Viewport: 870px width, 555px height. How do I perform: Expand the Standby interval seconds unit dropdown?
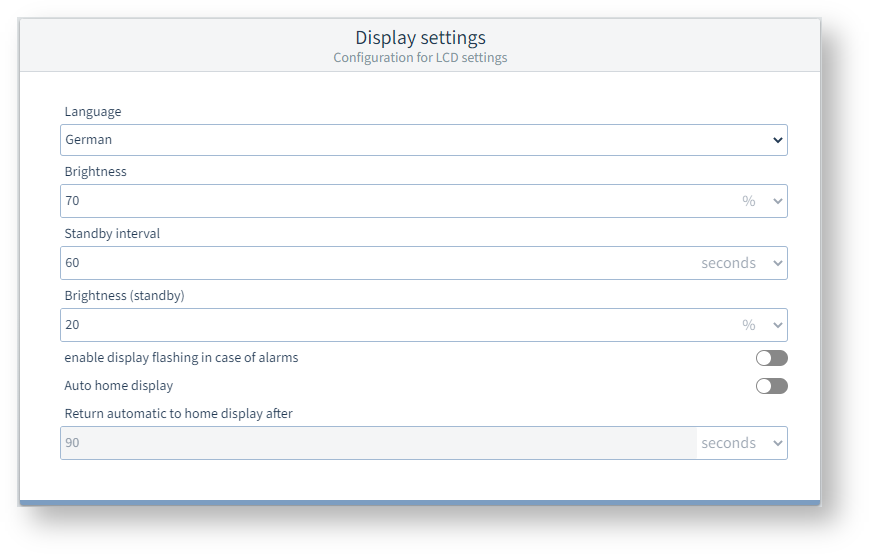(x=742, y=263)
